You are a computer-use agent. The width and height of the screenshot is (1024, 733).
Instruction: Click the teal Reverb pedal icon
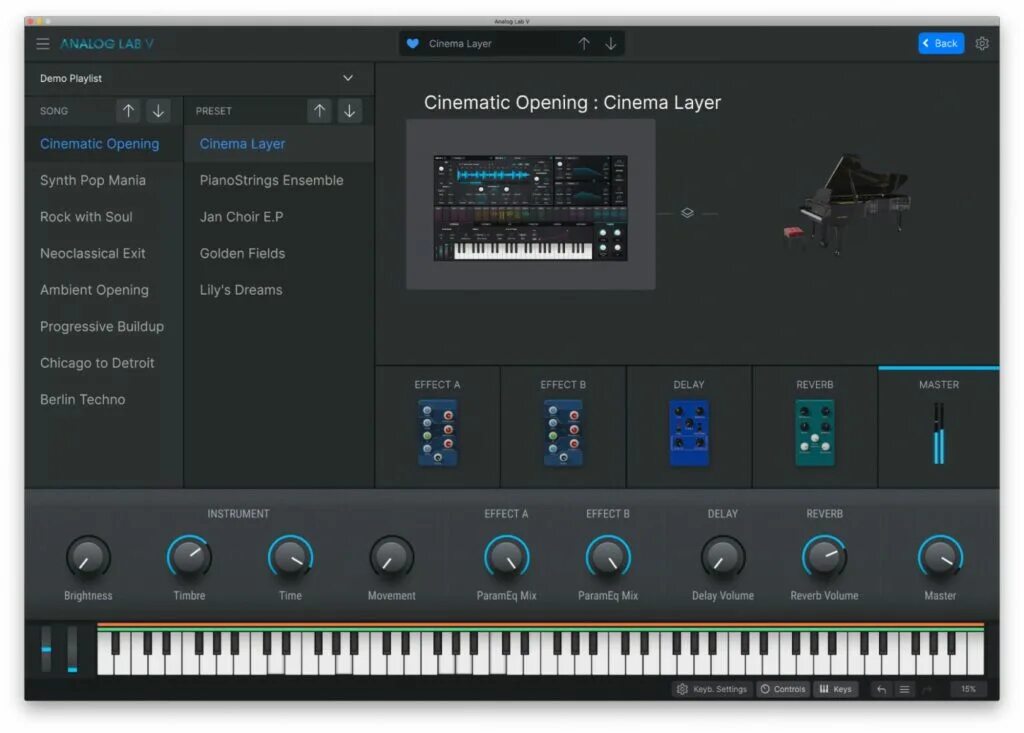click(x=814, y=432)
